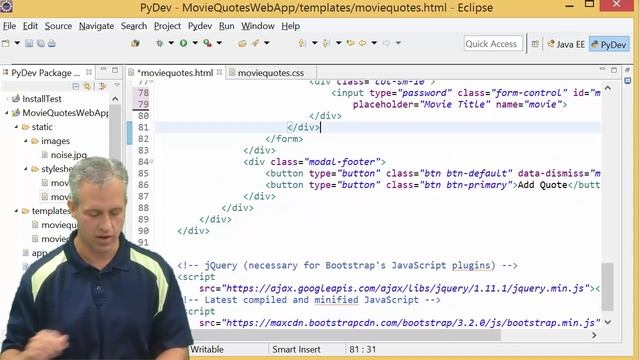Open the Edit menu

coord(30,26)
